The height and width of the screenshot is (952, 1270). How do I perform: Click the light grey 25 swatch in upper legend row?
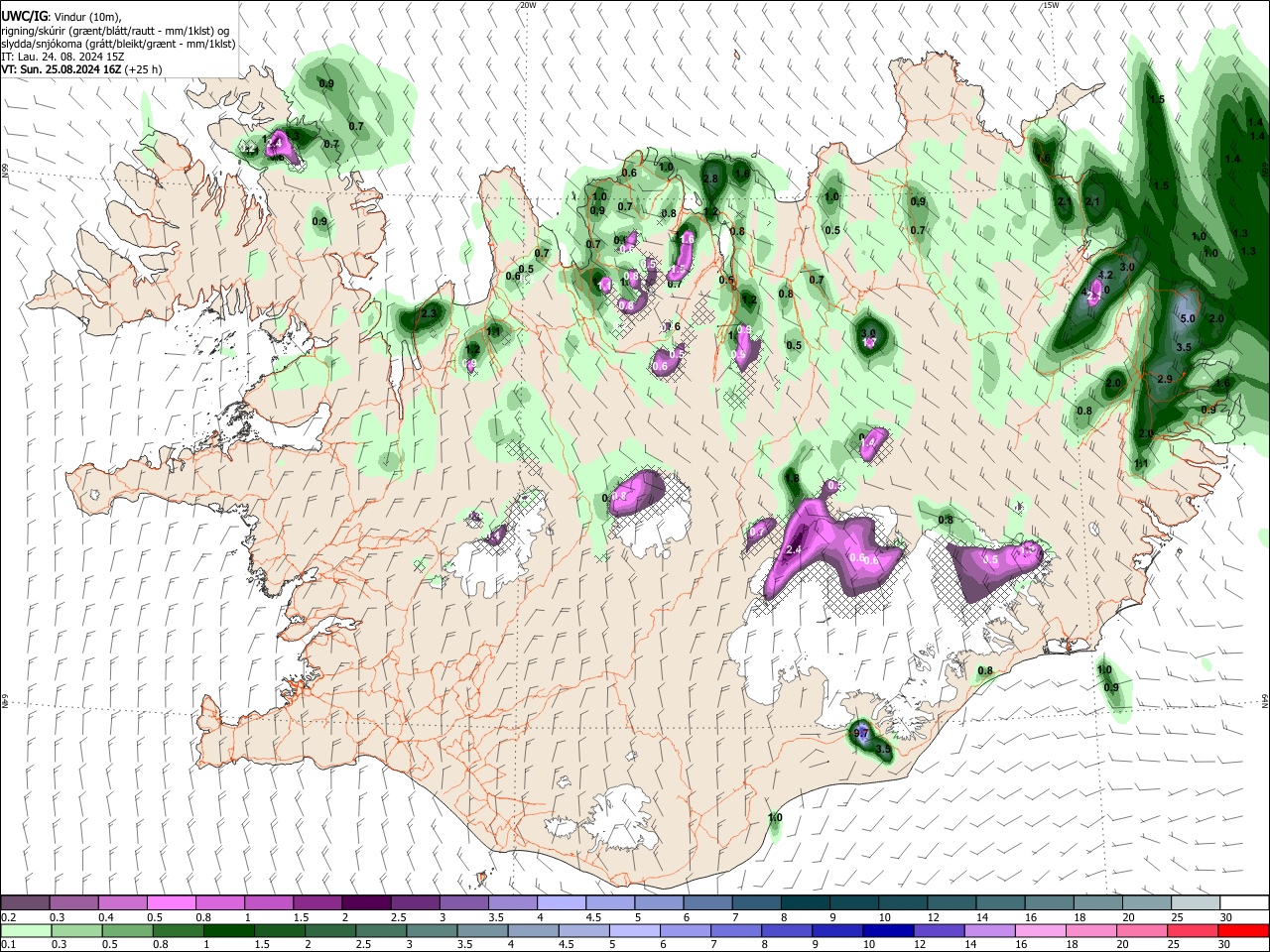point(1196,903)
